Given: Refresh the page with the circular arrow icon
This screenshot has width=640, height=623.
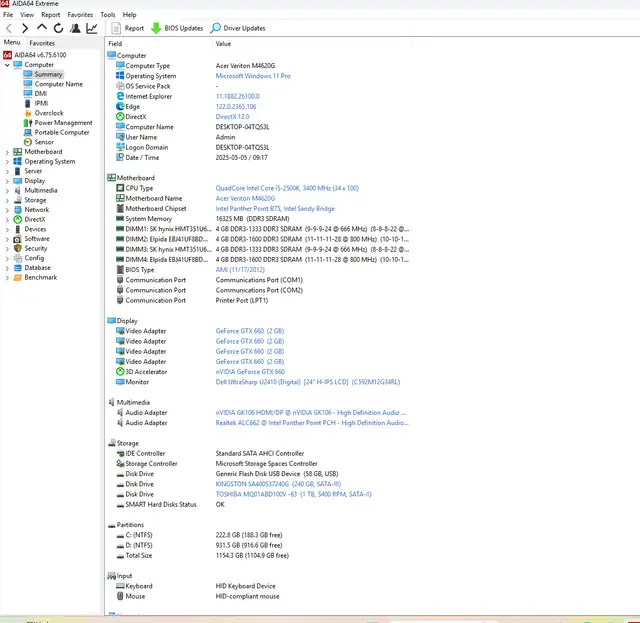Looking at the screenshot, I should (58, 28).
